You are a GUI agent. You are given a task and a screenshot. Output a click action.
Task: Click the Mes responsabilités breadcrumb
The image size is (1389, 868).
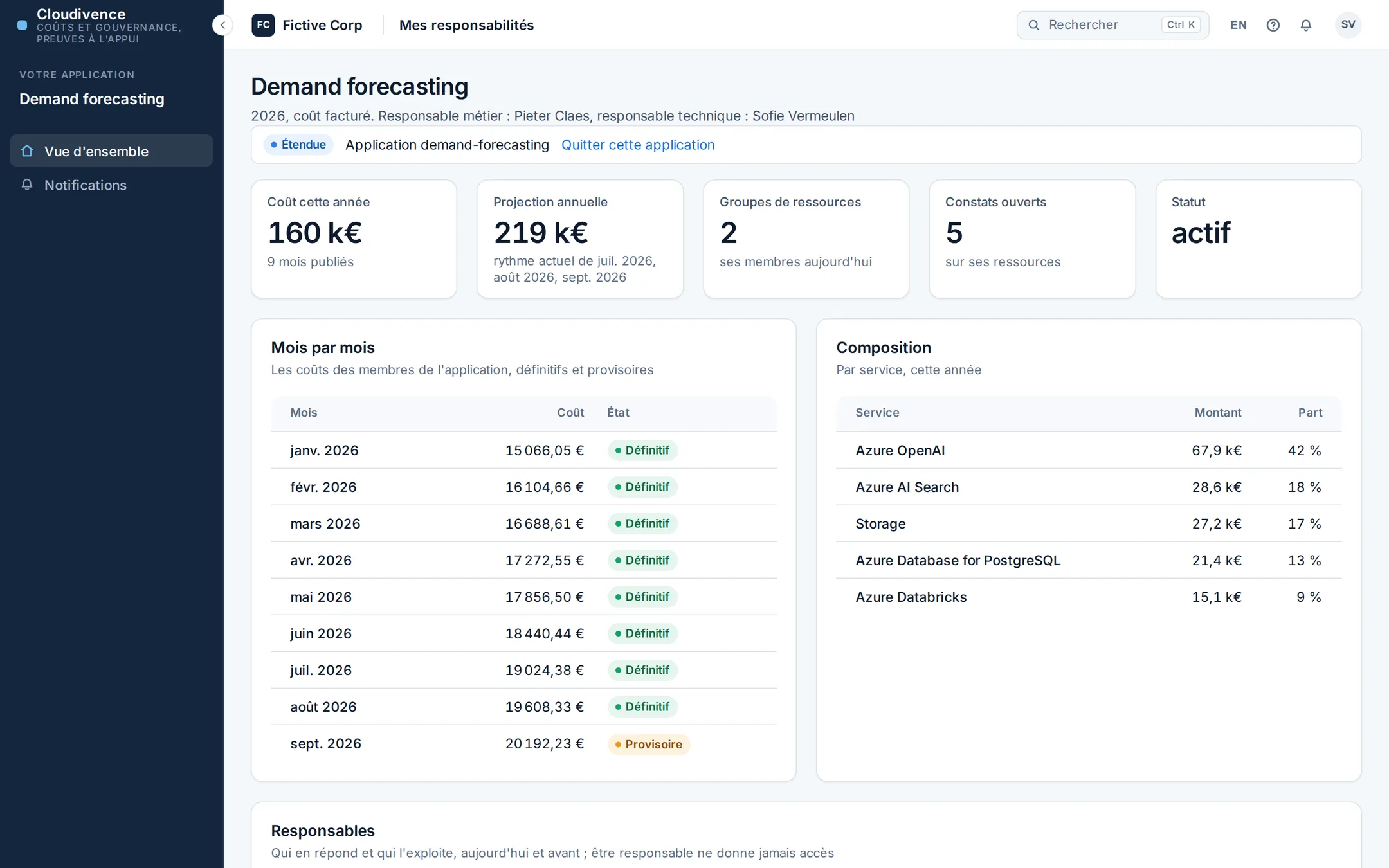click(466, 25)
